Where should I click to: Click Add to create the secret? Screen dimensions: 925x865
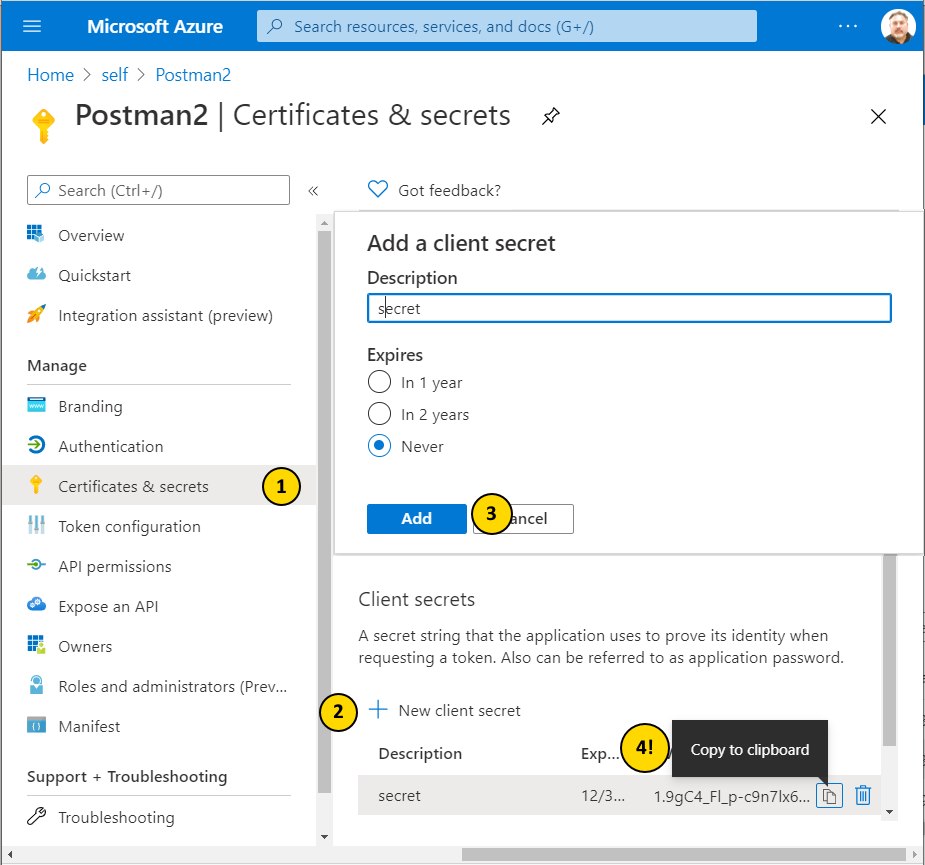click(x=416, y=518)
